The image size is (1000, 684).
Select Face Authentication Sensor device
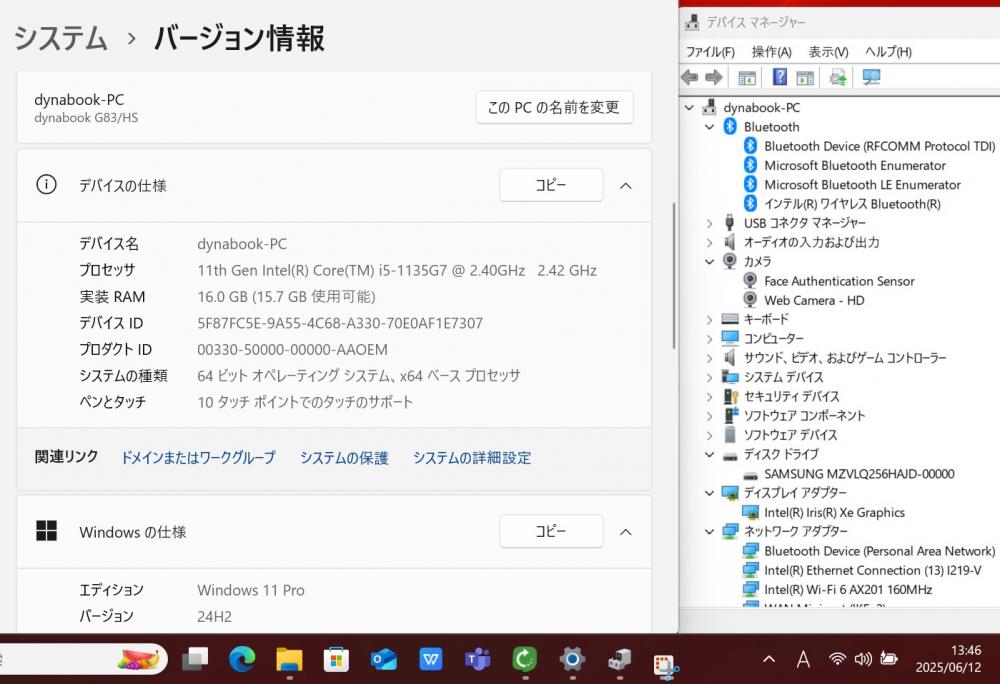[839, 281]
